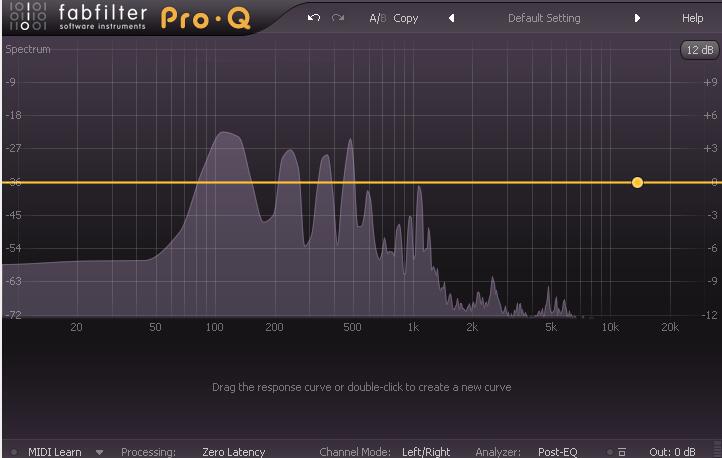Click the -72 spectrum scale label
Screen dimensions: 722x458
pos(13,315)
